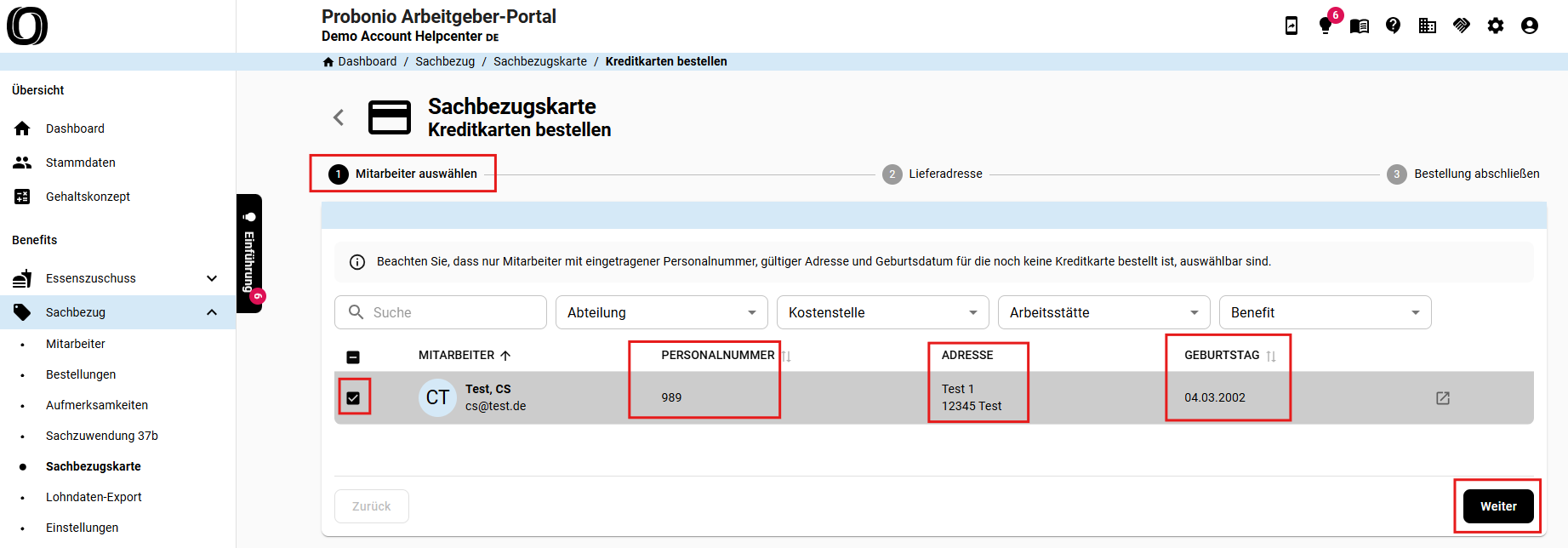The height and width of the screenshot is (548, 1568).
Task: Click step 1 Mitarbeiter auswählen
Action: pos(403,174)
